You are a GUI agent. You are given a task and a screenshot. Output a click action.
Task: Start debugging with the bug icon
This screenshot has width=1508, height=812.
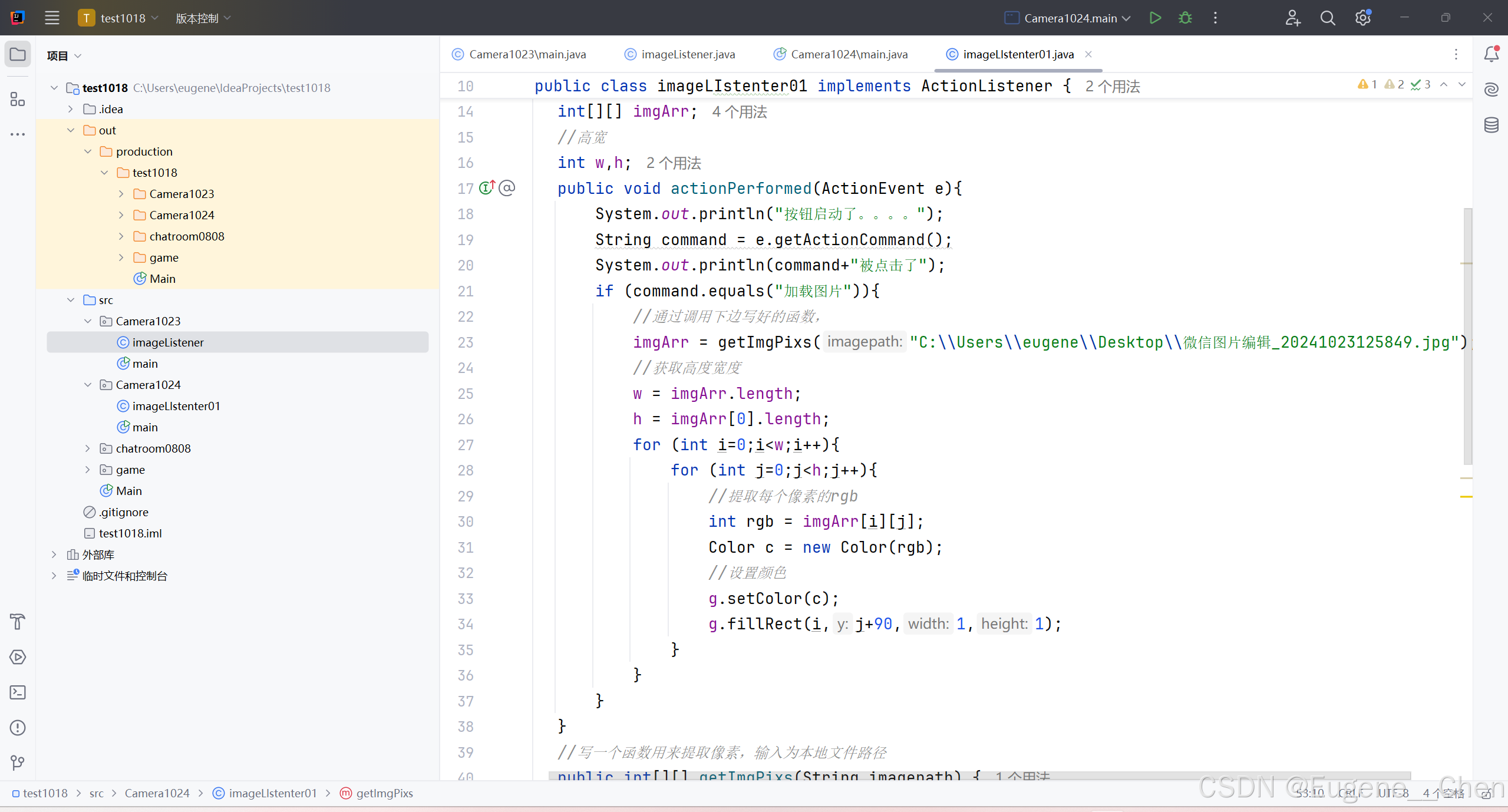tap(1185, 18)
